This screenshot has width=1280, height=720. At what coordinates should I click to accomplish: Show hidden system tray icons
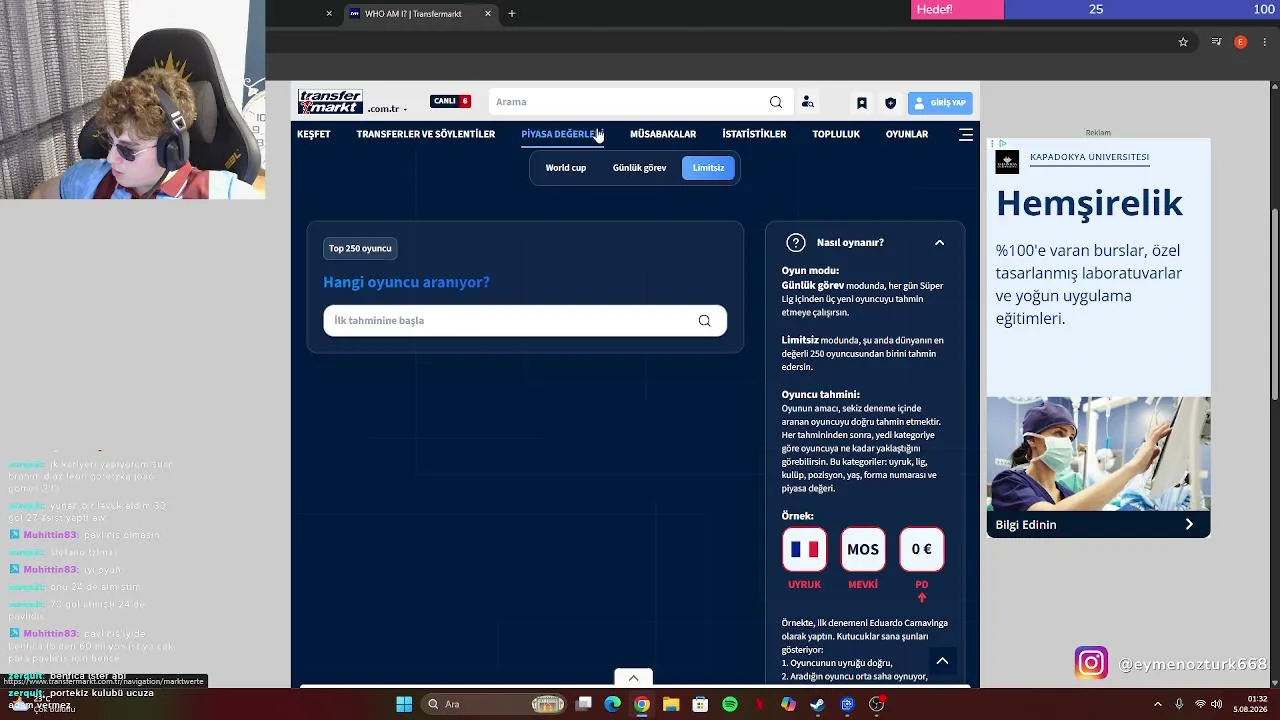coord(1158,704)
